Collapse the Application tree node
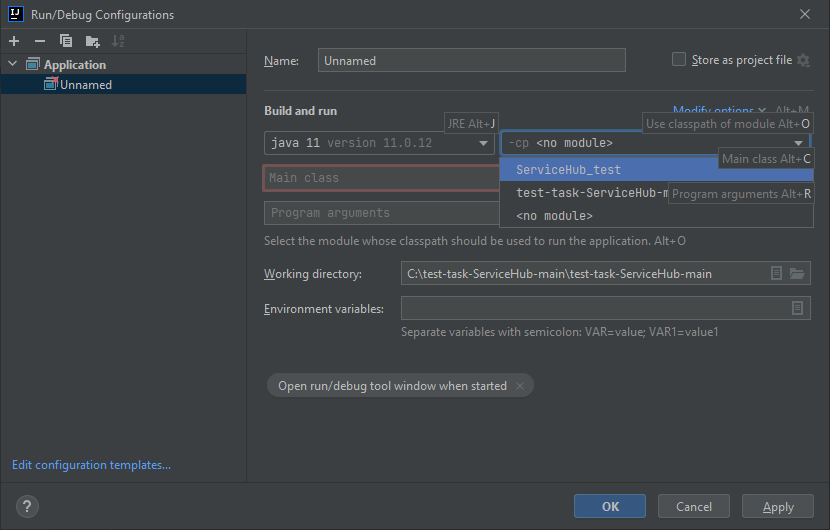The width and height of the screenshot is (830, 530). click(13, 64)
